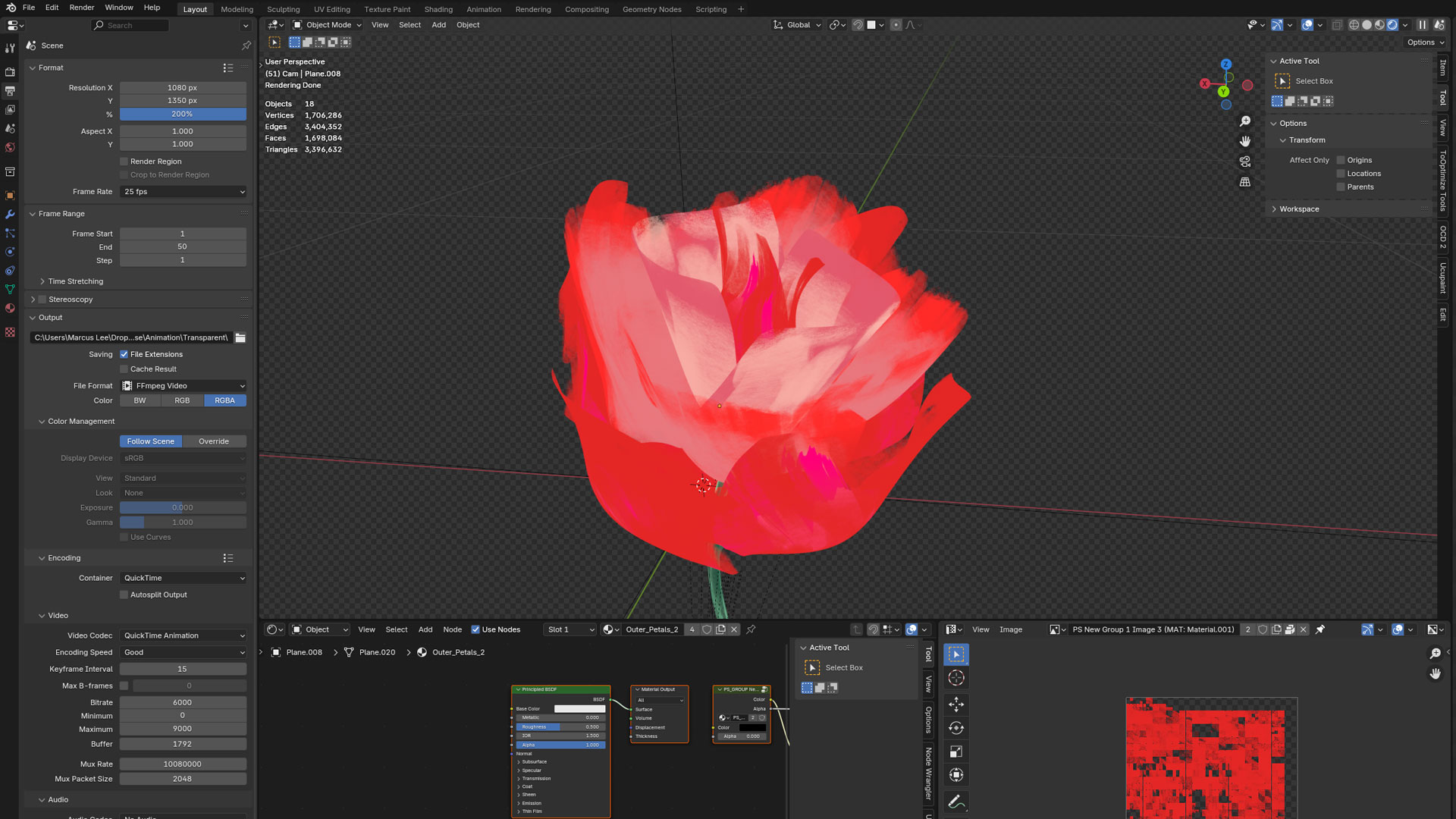
Task: Click the pan view hand icon
Action: [1244, 141]
